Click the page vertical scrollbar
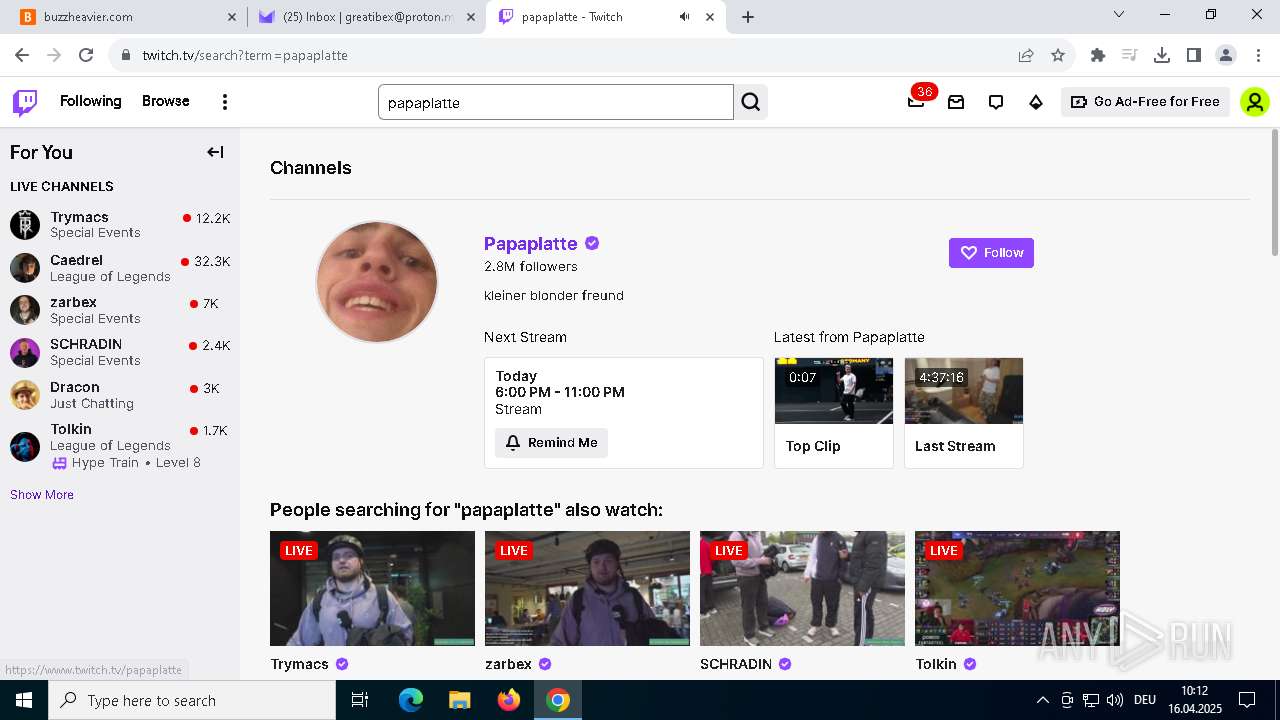Viewport: 1280px width, 720px height. click(1274, 190)
